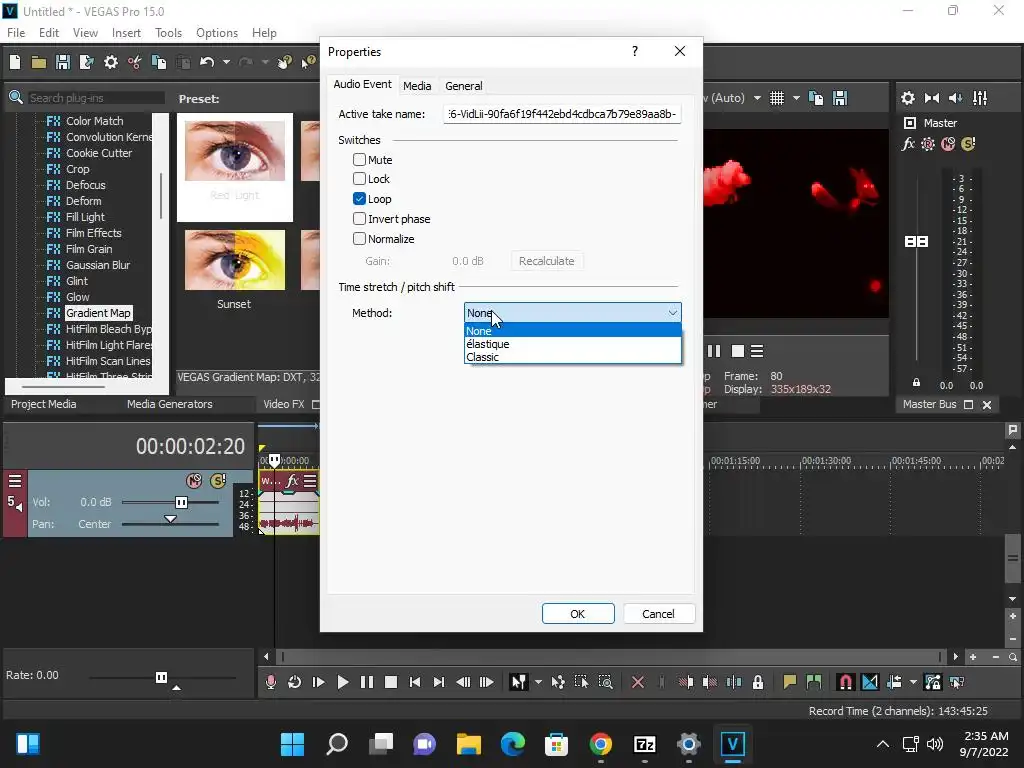Create a new project from toolbar

click(15, 62)
